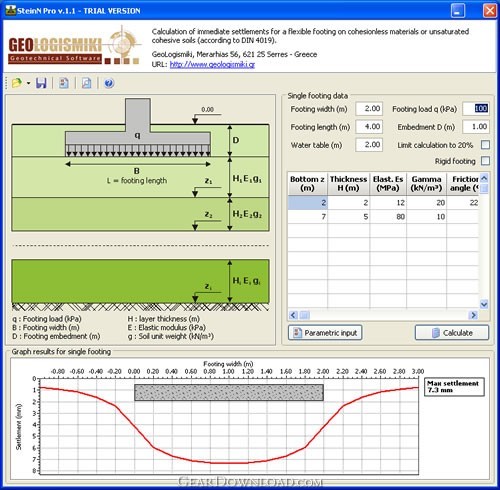The image size is (500, 490).
Task: Click the SteinN Pro title bar app icon
Action: 11,10
